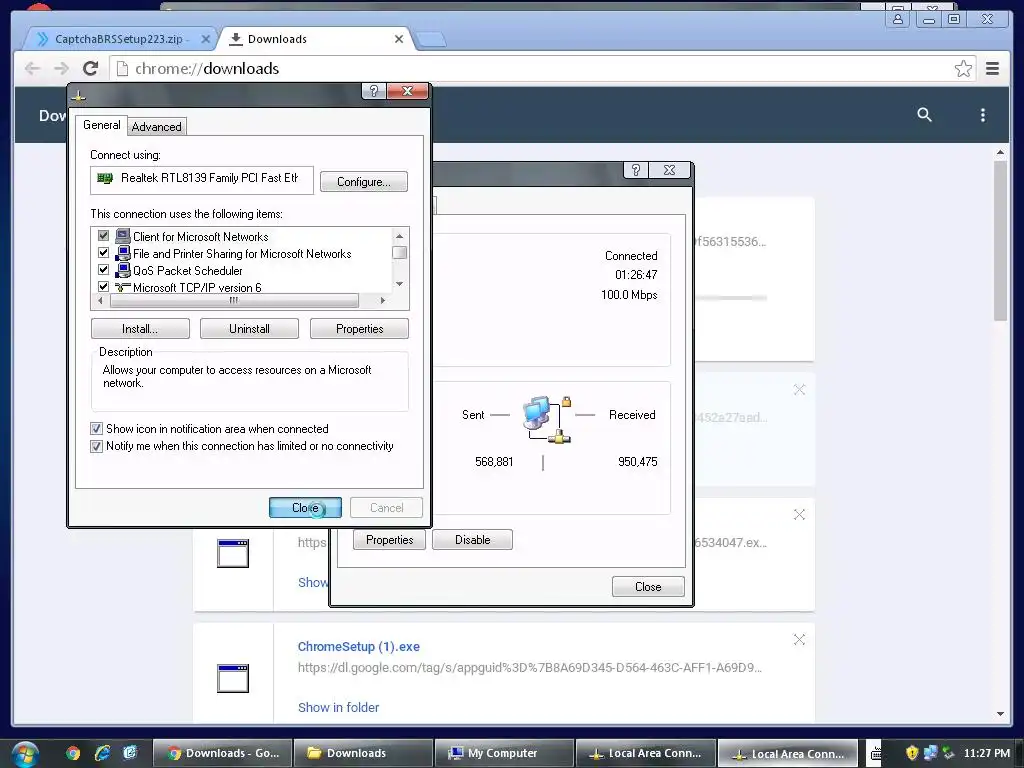Image resolution: width=1024 pixels, height=768 pixels.
Task: Click security shield tray icon
Action: point(912,753)
